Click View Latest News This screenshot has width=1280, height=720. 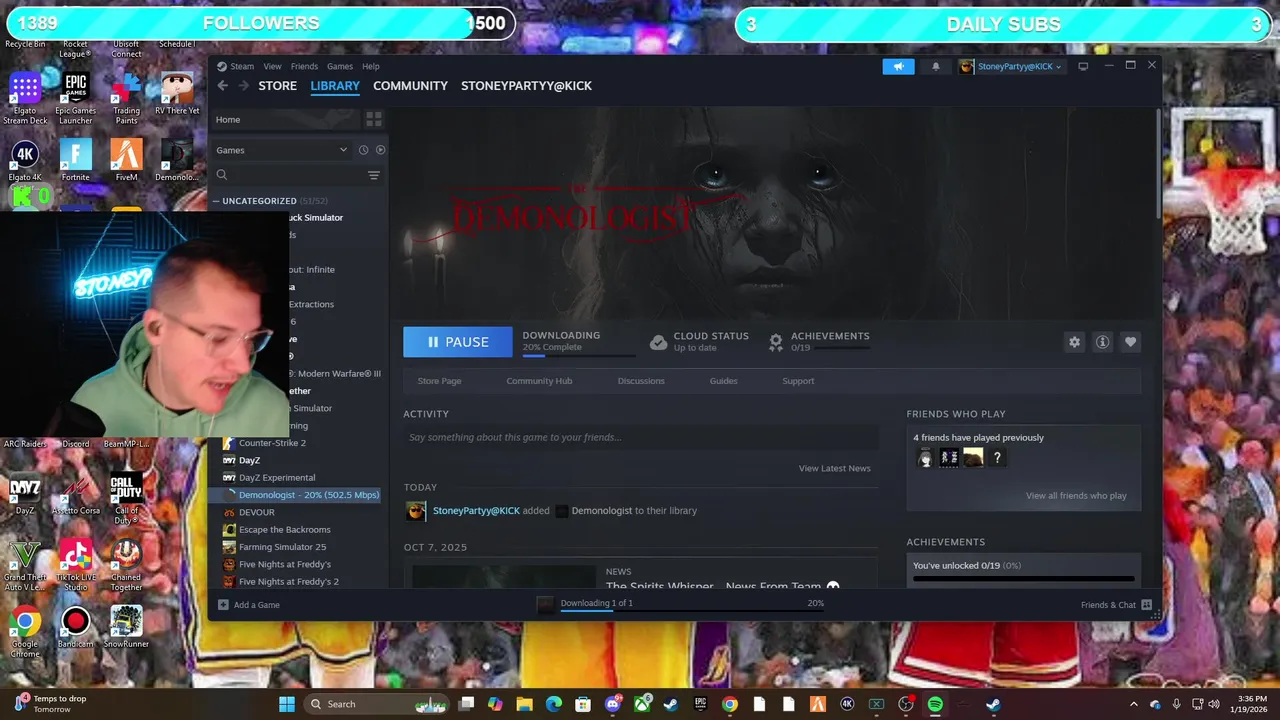pos(834,468)
